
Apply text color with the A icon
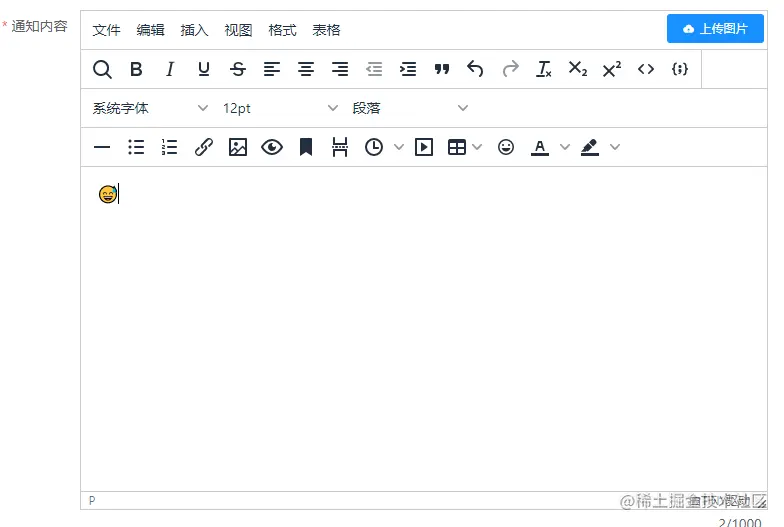(x=540, y=147)
